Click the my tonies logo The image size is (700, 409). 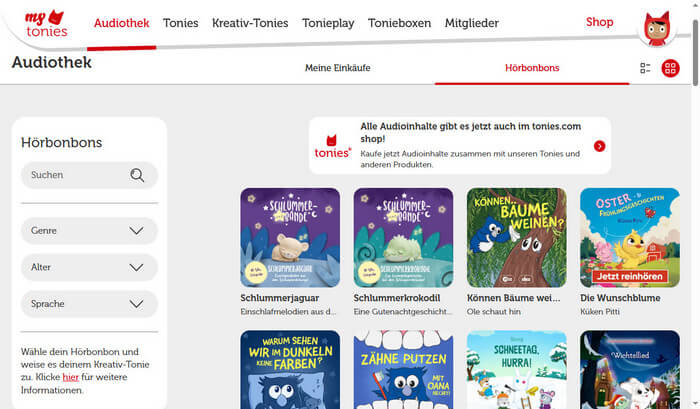point(46,24)
